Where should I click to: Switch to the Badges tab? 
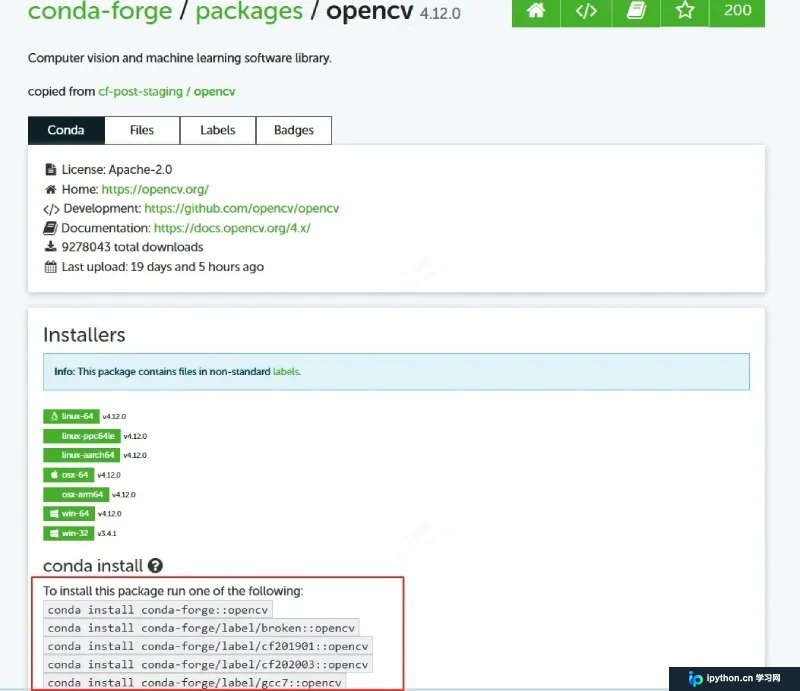pos(294,130)
